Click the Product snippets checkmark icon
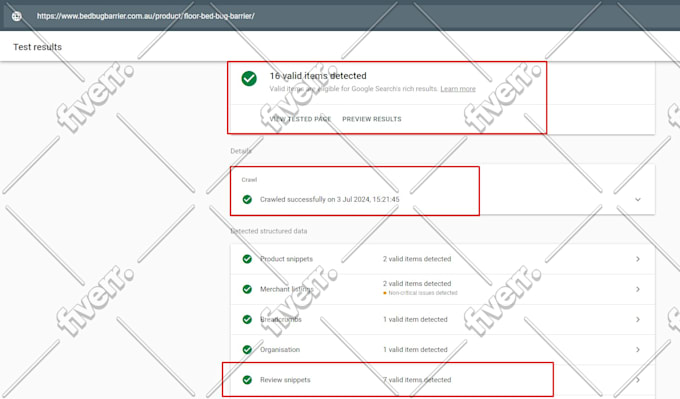Screen dimensions: 680x399 click(x=247, y=259)
